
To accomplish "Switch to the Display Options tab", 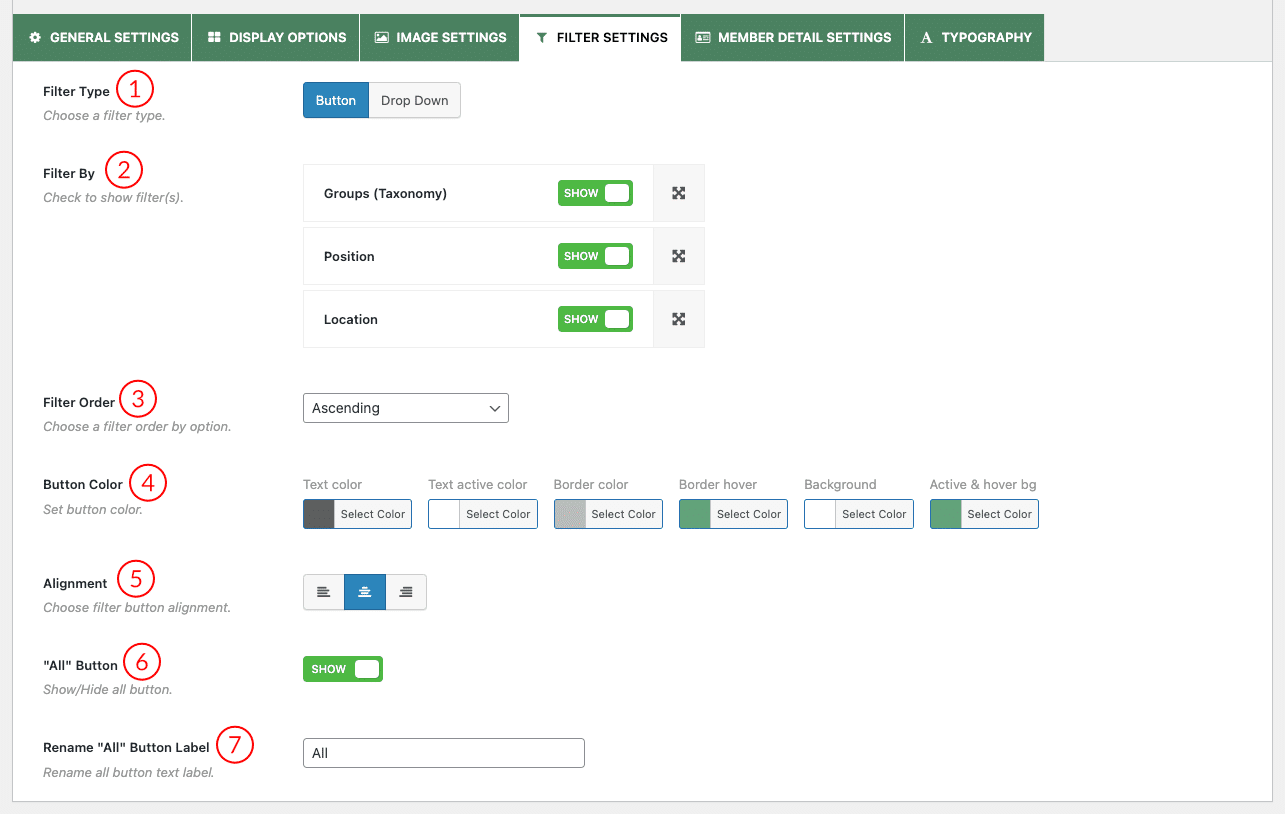I will [x=276, y=38].
